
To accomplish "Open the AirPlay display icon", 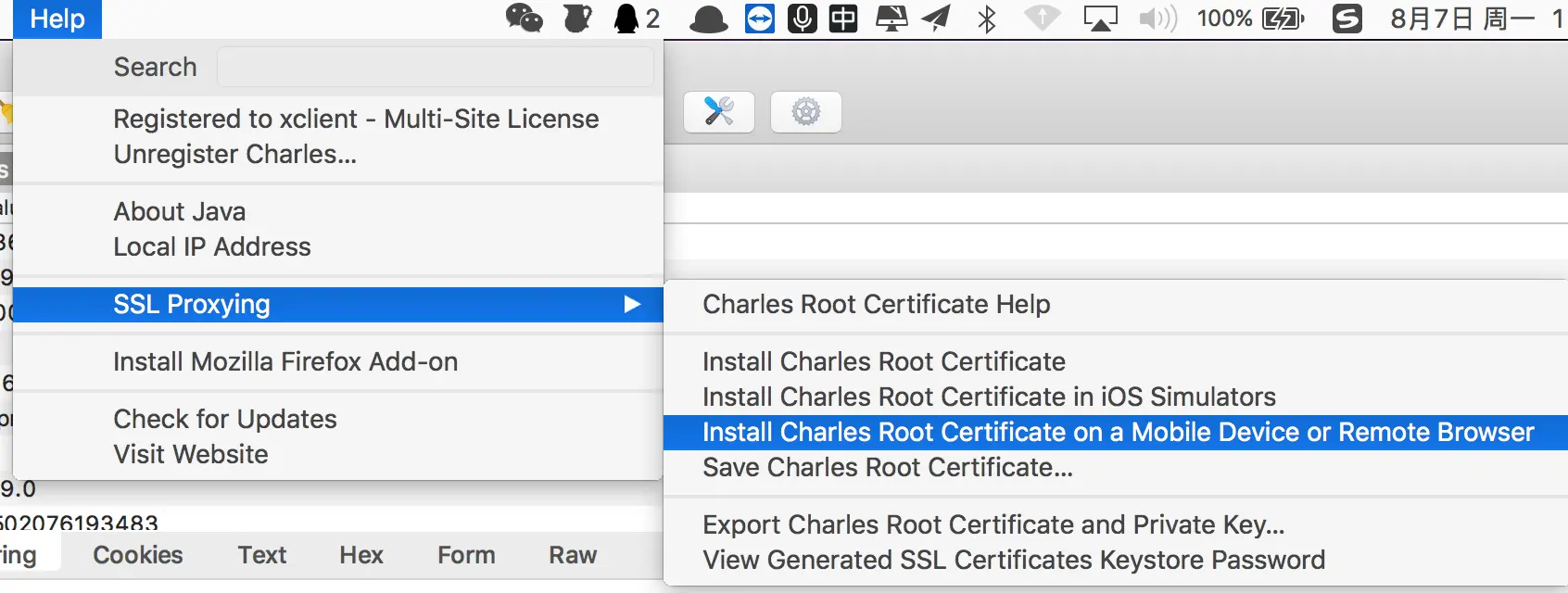I will point(1101,19).
